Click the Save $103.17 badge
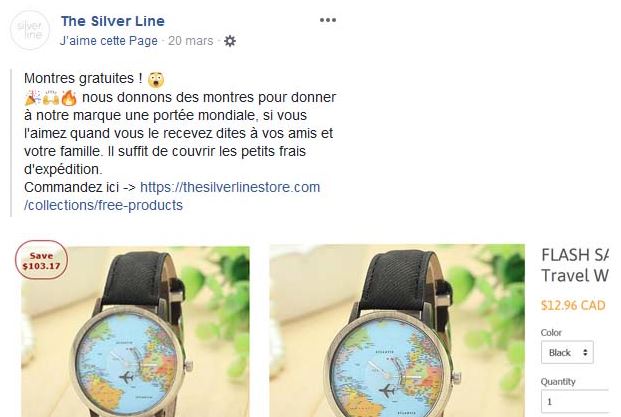This screenshot has height=417, width=621. click(x=41, y=261)
